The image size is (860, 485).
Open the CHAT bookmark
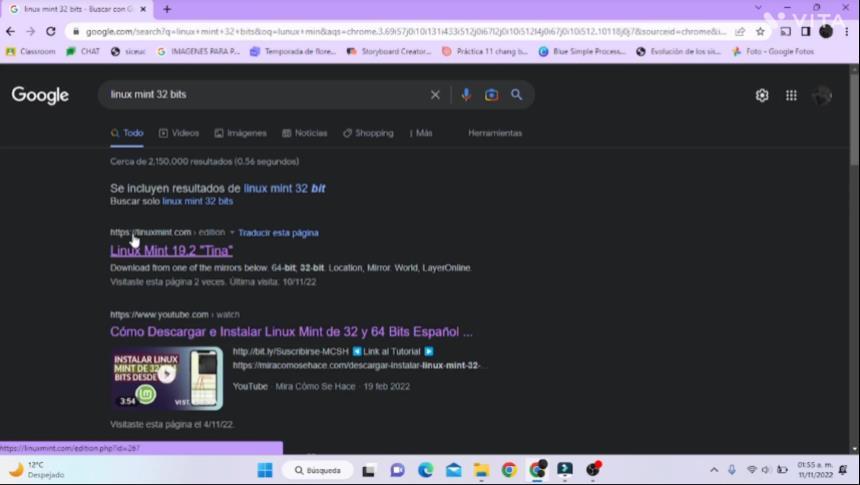pyautogui.click(x=83, y=52)
